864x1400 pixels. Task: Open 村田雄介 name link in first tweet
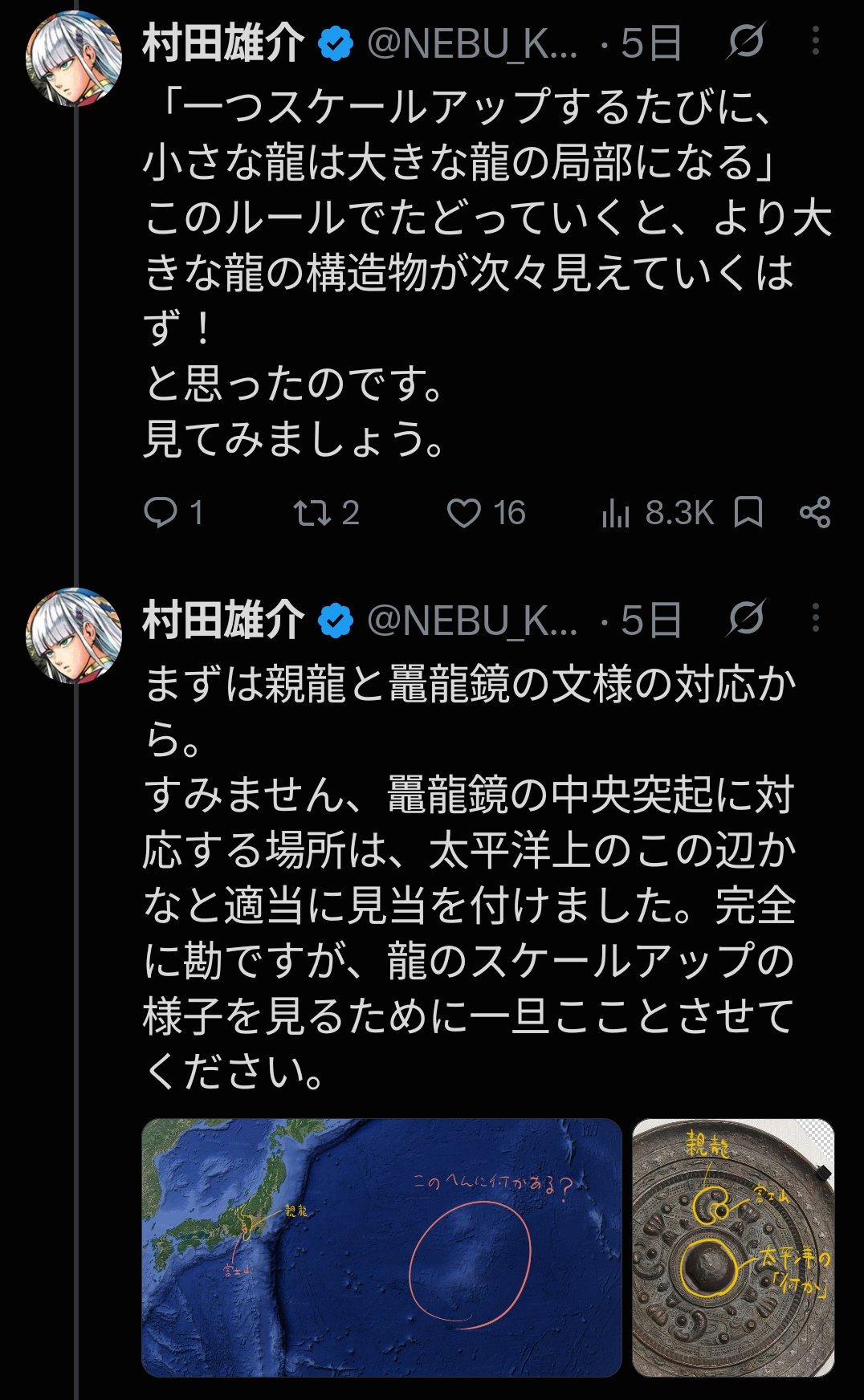tap(224, 43)
